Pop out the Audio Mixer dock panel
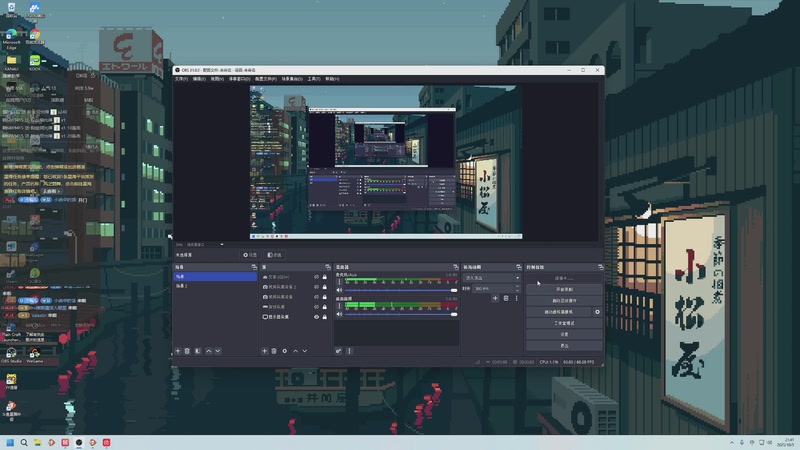This screenshot has height=450, width=800. (x=456, y=267)
